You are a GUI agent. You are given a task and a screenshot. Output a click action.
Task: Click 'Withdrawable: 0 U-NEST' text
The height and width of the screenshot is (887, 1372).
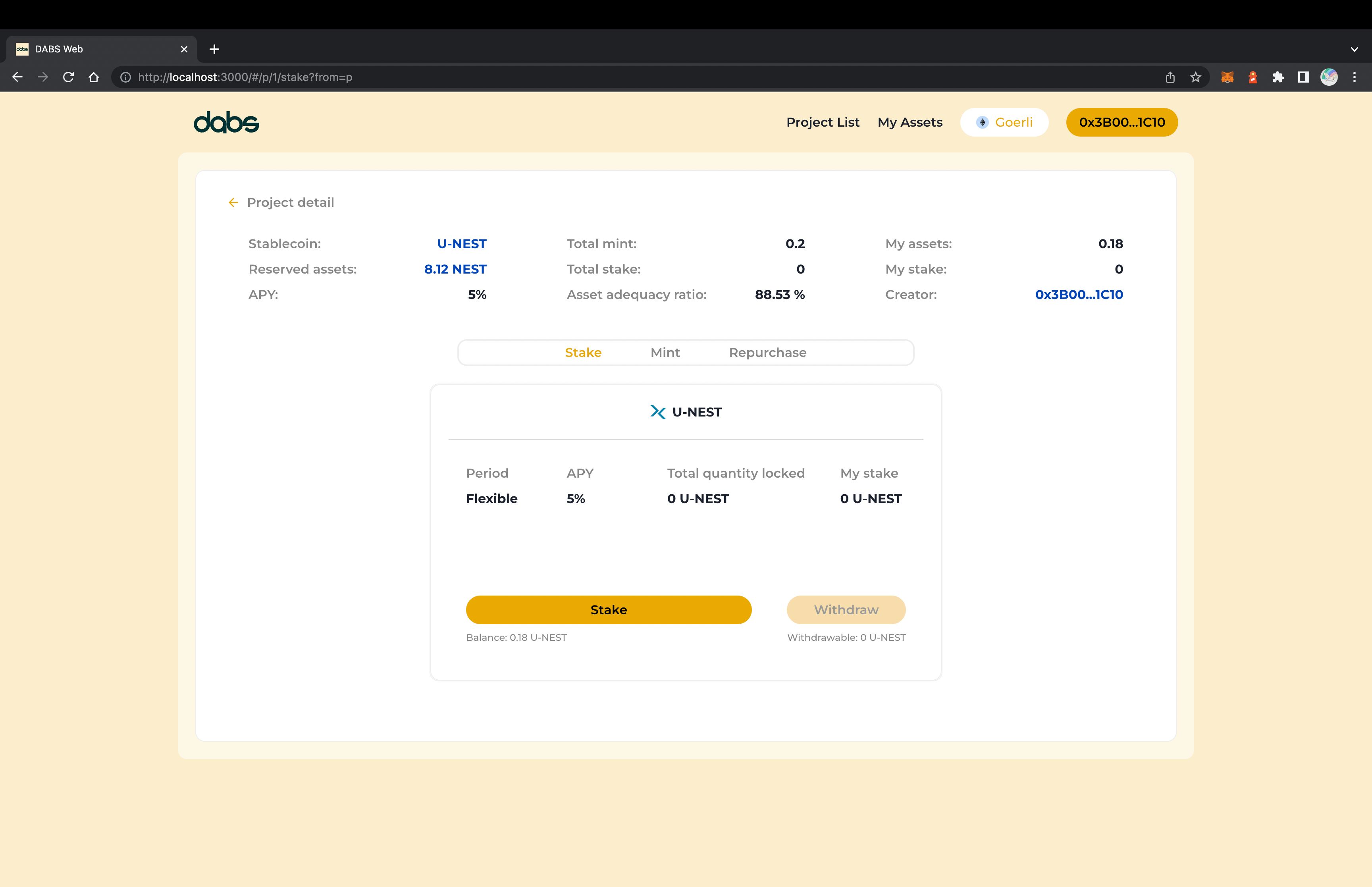(846, 638)
